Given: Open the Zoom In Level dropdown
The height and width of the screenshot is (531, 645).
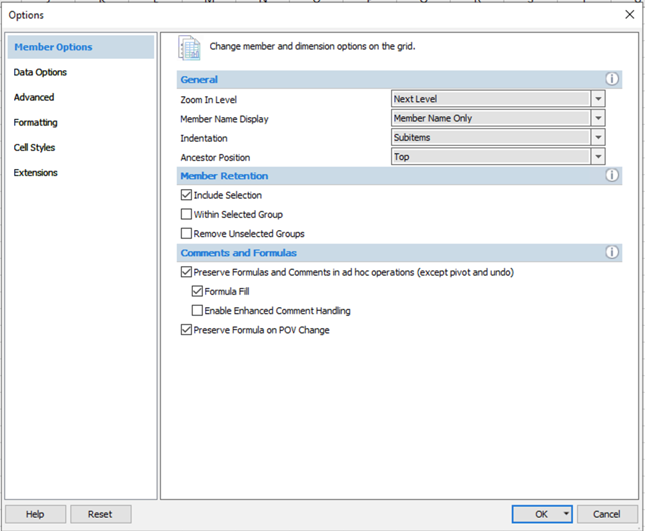Looking at the screenshot, I should (598, 99).
